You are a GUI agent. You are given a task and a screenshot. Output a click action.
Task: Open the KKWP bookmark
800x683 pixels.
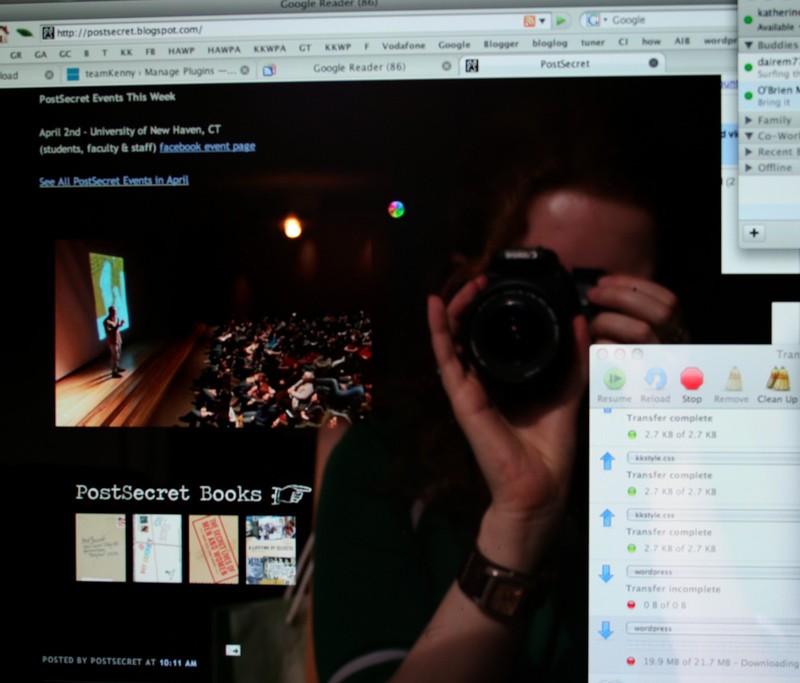pyautogui.click(x=338, y=47)
